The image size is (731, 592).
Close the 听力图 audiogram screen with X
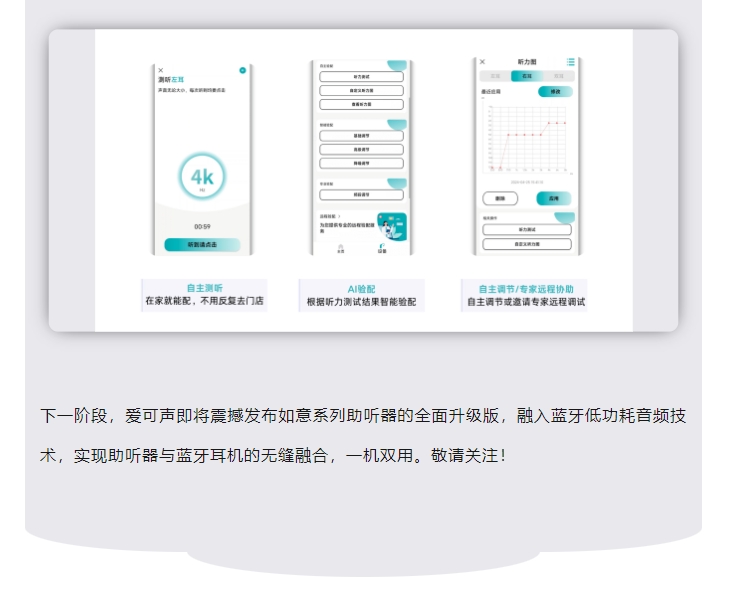[x=482, y=62]
